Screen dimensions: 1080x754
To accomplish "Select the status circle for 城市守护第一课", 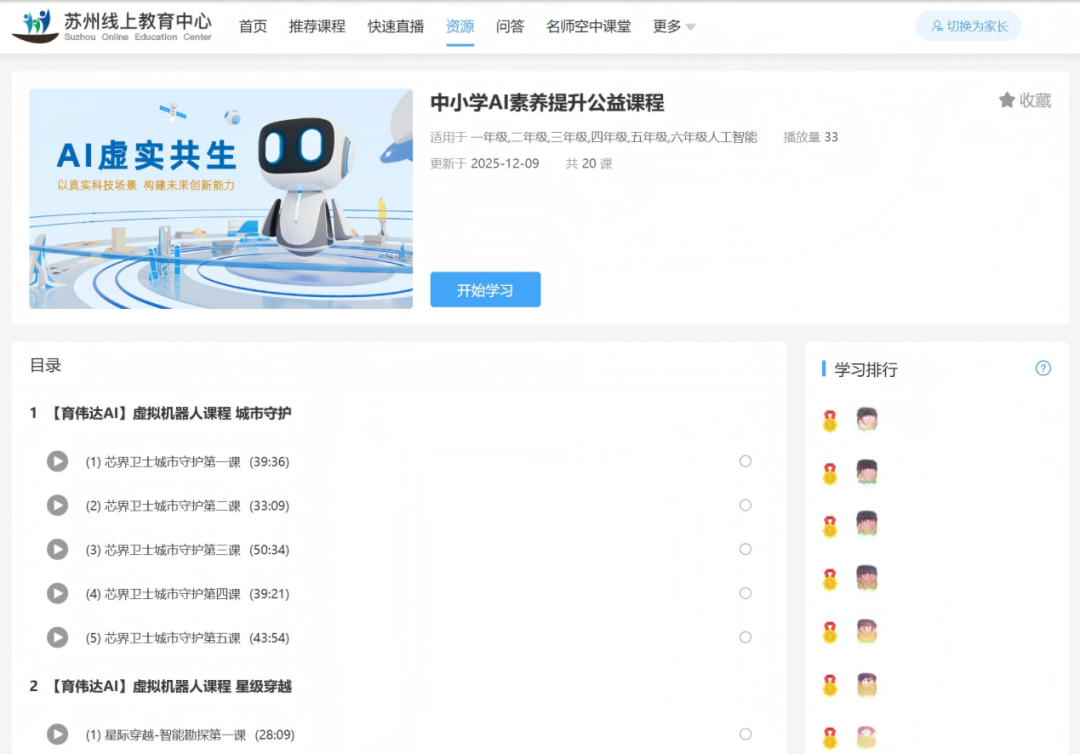I will tap(745, 461).
